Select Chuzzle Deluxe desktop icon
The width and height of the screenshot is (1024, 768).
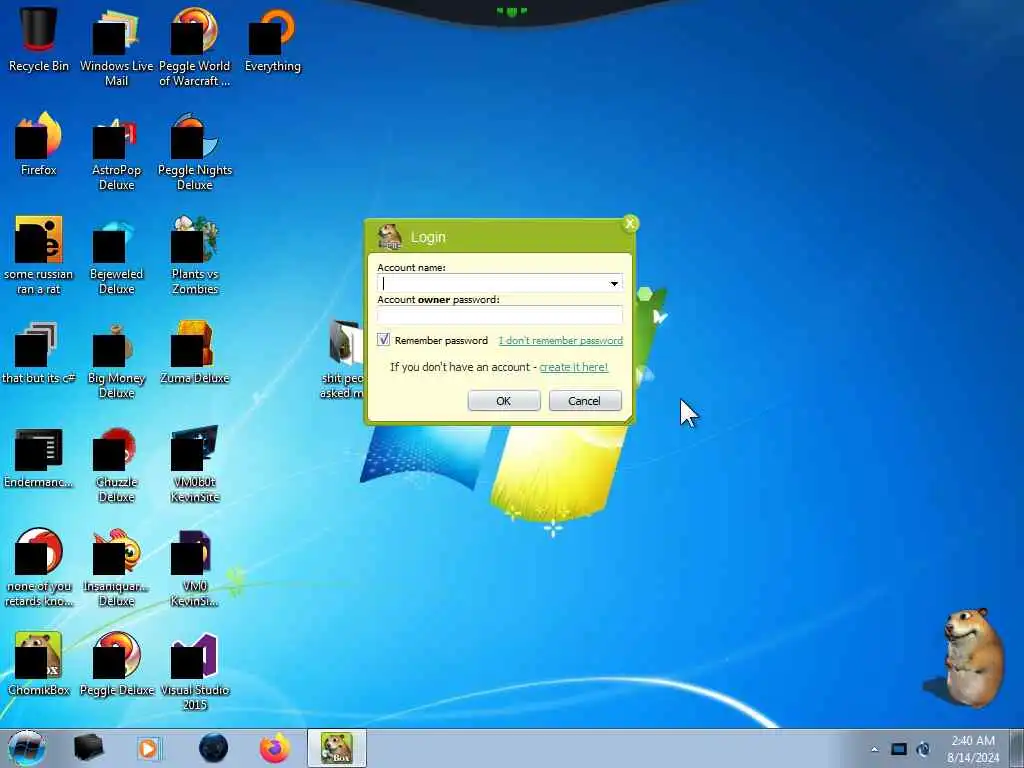pyautogui.click(x=116, y=464)
